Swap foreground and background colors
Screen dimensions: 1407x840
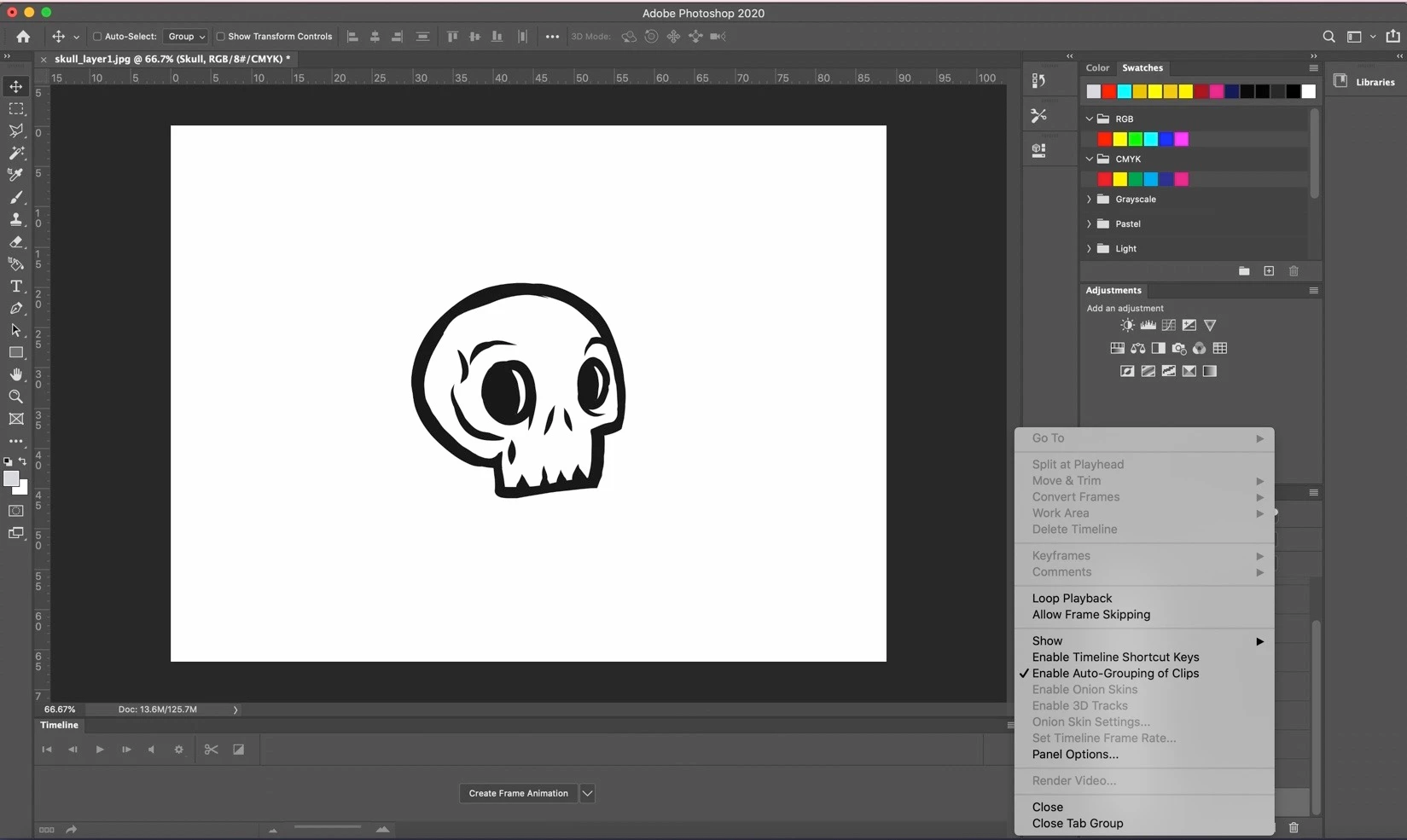pos(22,461)
